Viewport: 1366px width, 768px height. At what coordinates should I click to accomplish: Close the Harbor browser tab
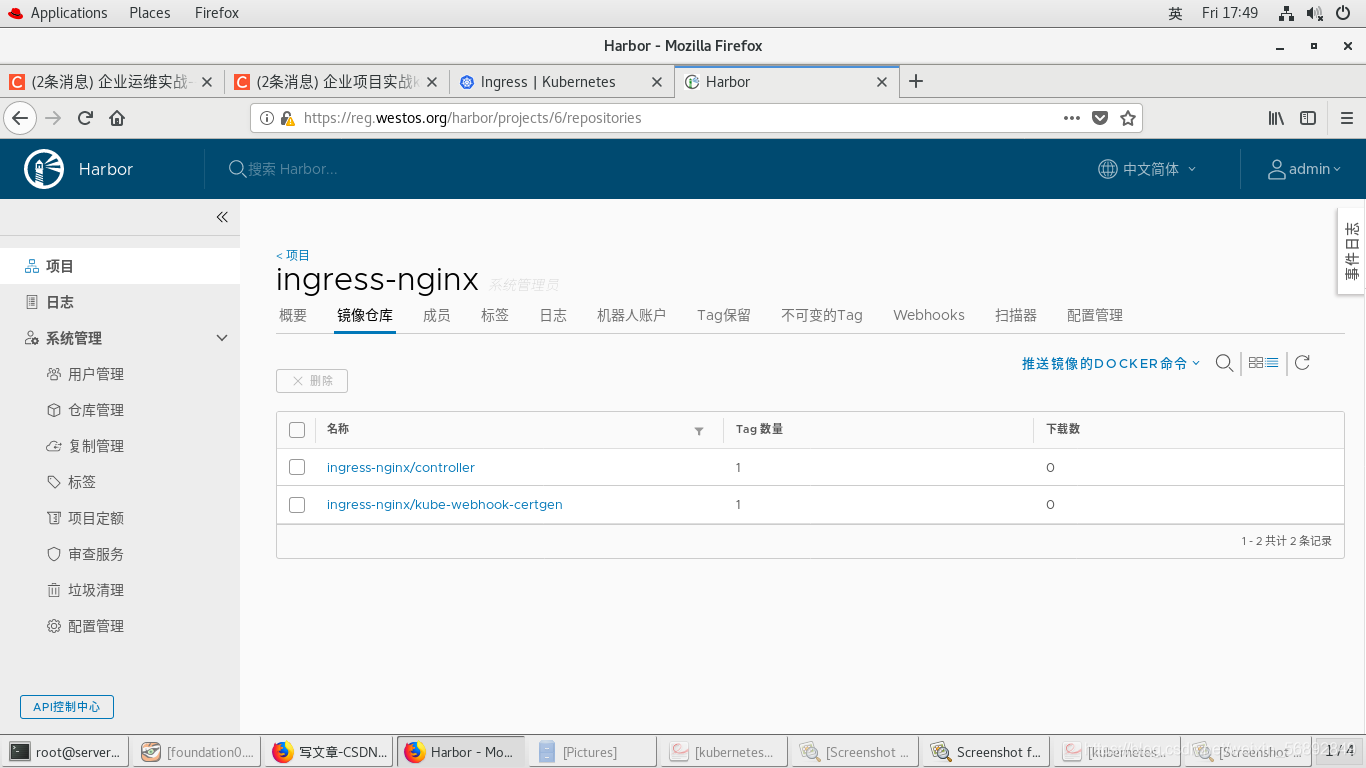point(882,82)
